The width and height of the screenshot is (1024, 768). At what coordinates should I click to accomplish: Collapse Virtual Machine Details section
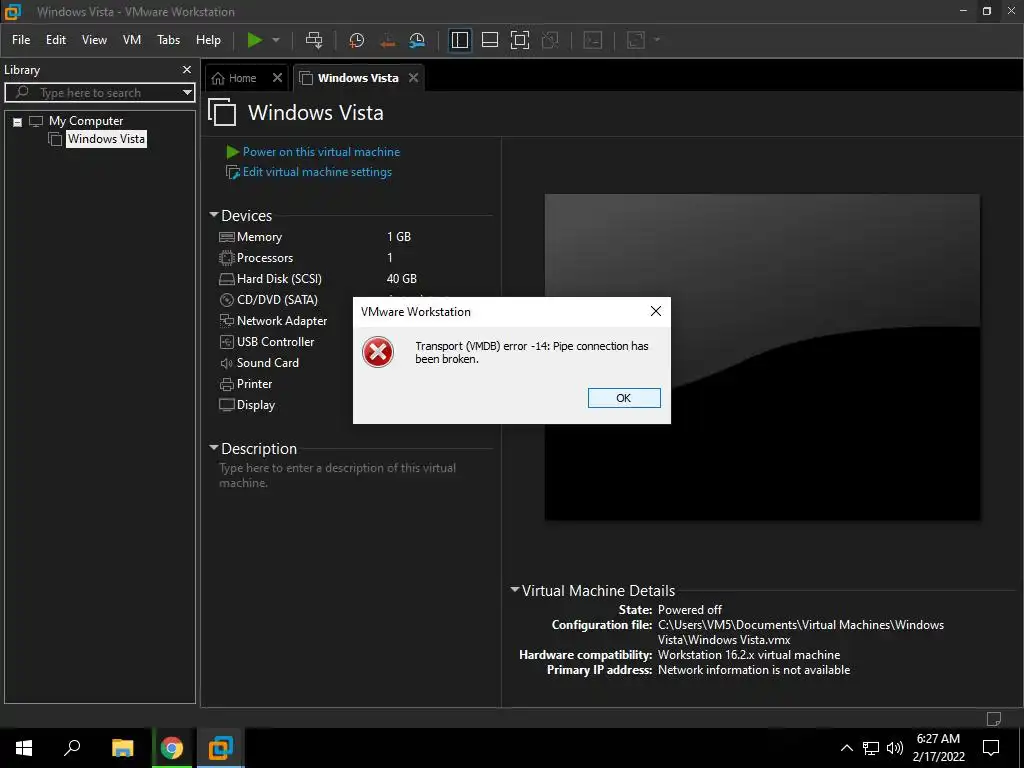point(515,590)
